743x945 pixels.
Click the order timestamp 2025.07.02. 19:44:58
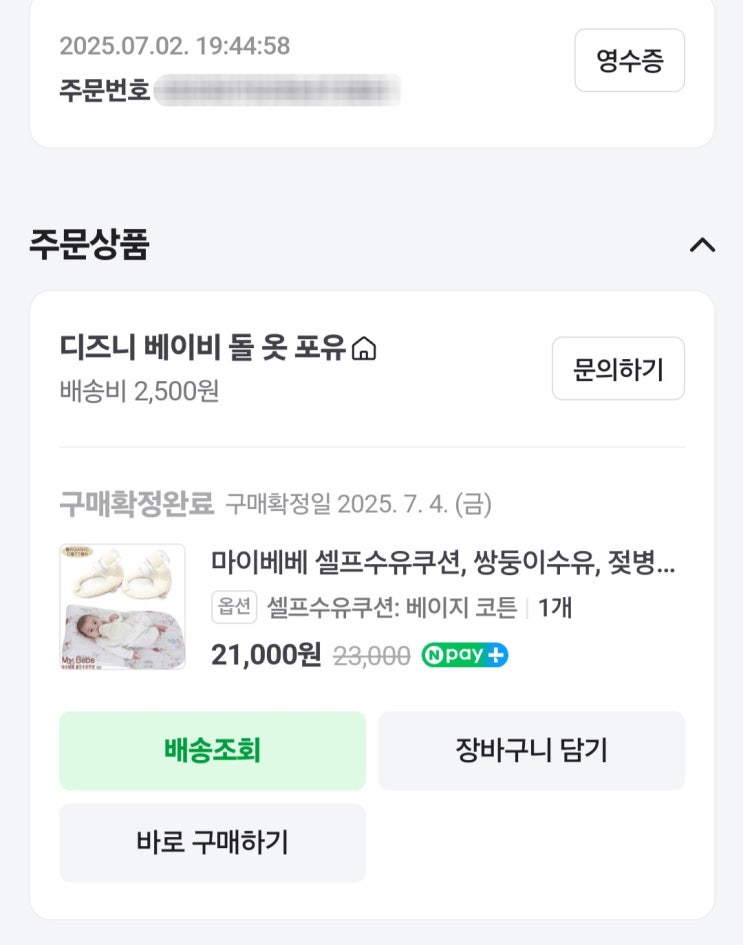[175, 46]
